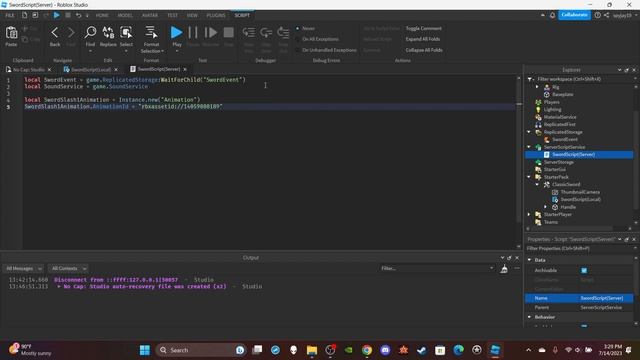Click the Step Over debugger icon

point(266,33)
